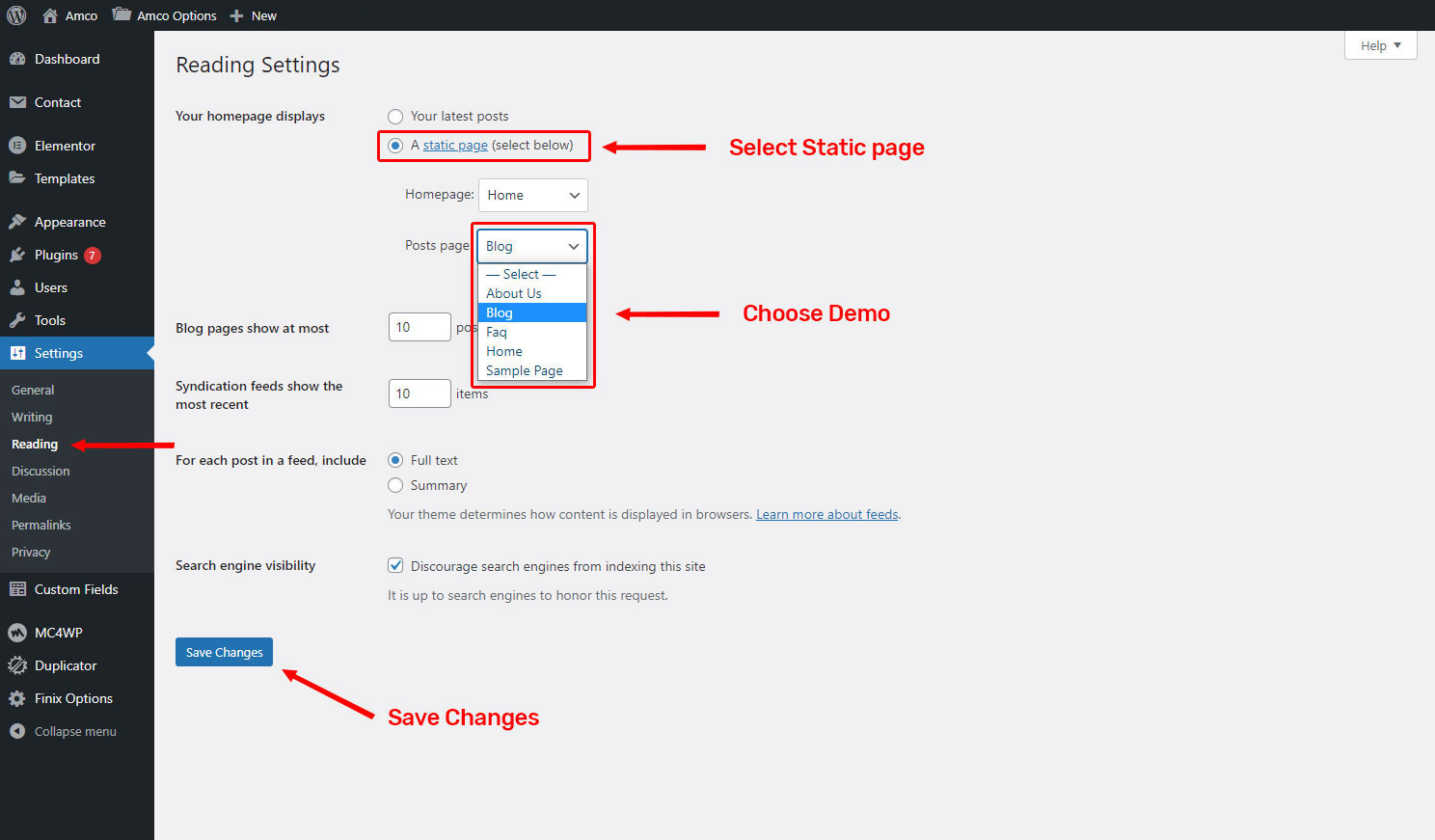This screenshot has height=840, width=1435.
Task: Open Duplicator via its gear icon
Action: [17, 665]
